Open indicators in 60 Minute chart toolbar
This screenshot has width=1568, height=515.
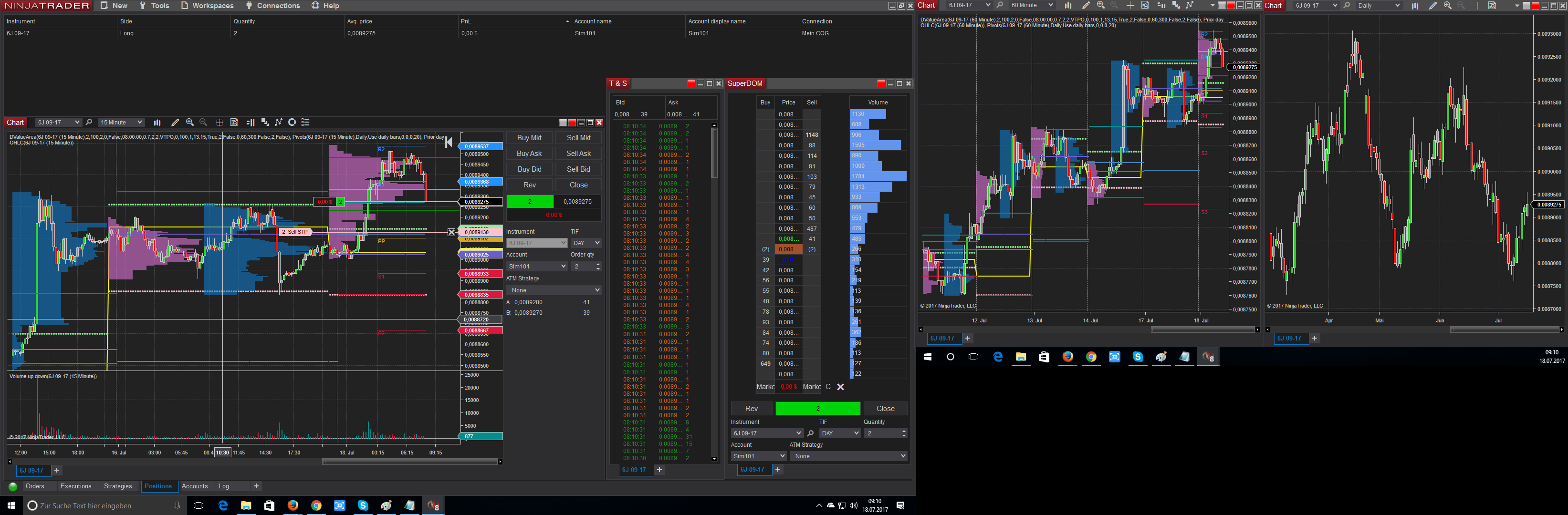(1175, 5)
